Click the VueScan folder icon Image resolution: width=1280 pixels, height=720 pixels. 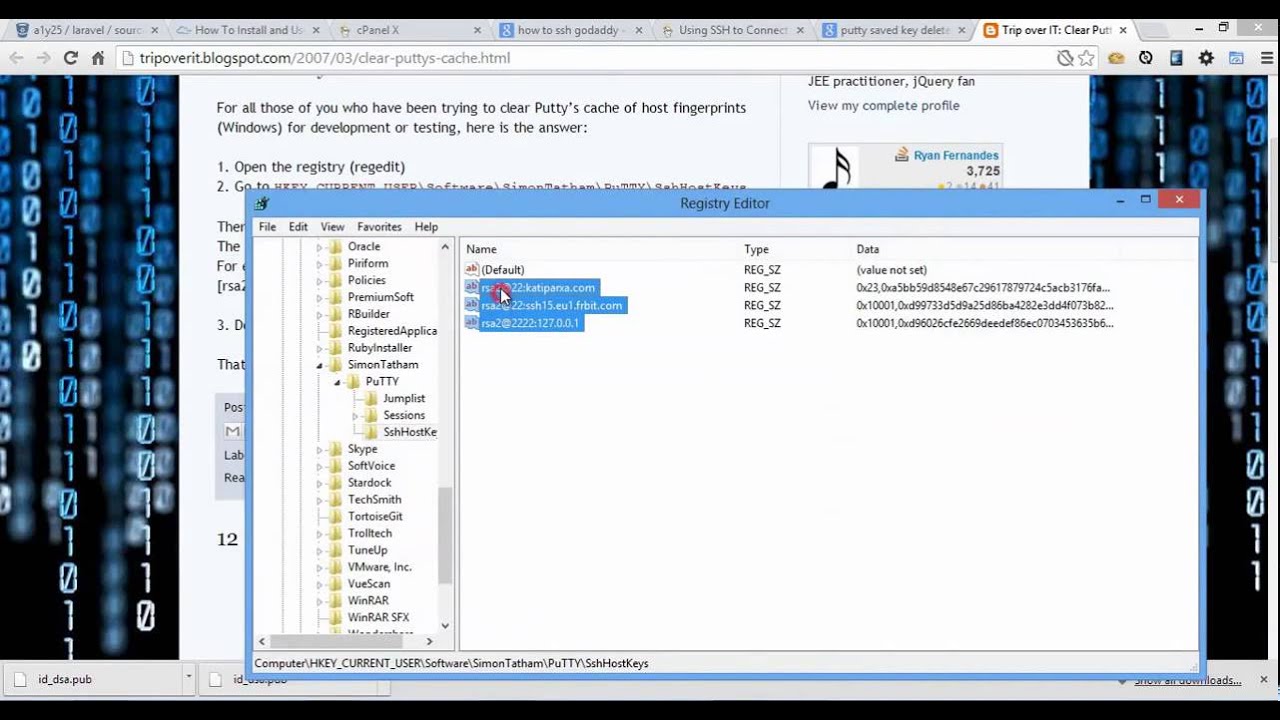[336, 584]
